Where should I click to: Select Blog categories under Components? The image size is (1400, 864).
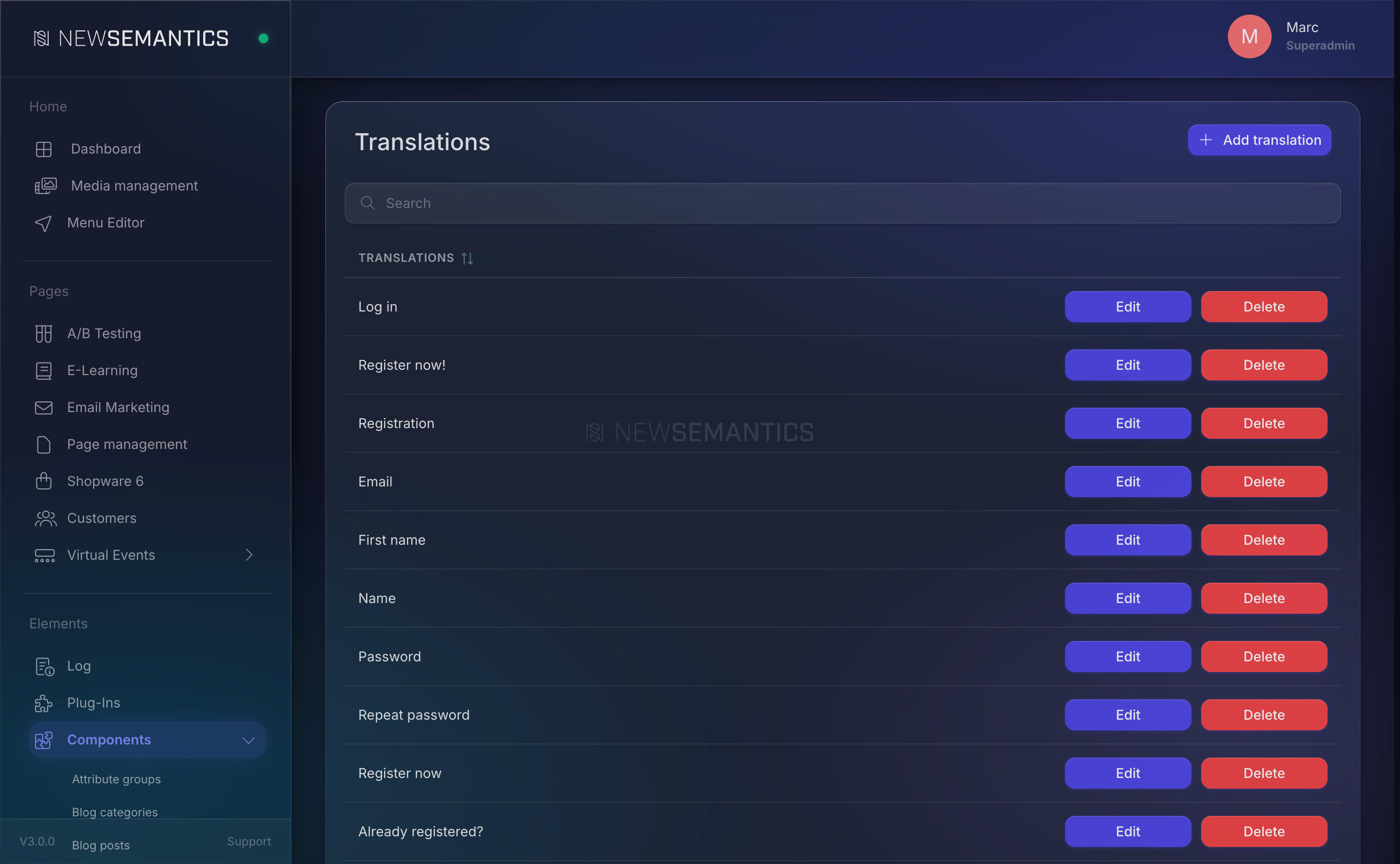(x=115, y=812)
